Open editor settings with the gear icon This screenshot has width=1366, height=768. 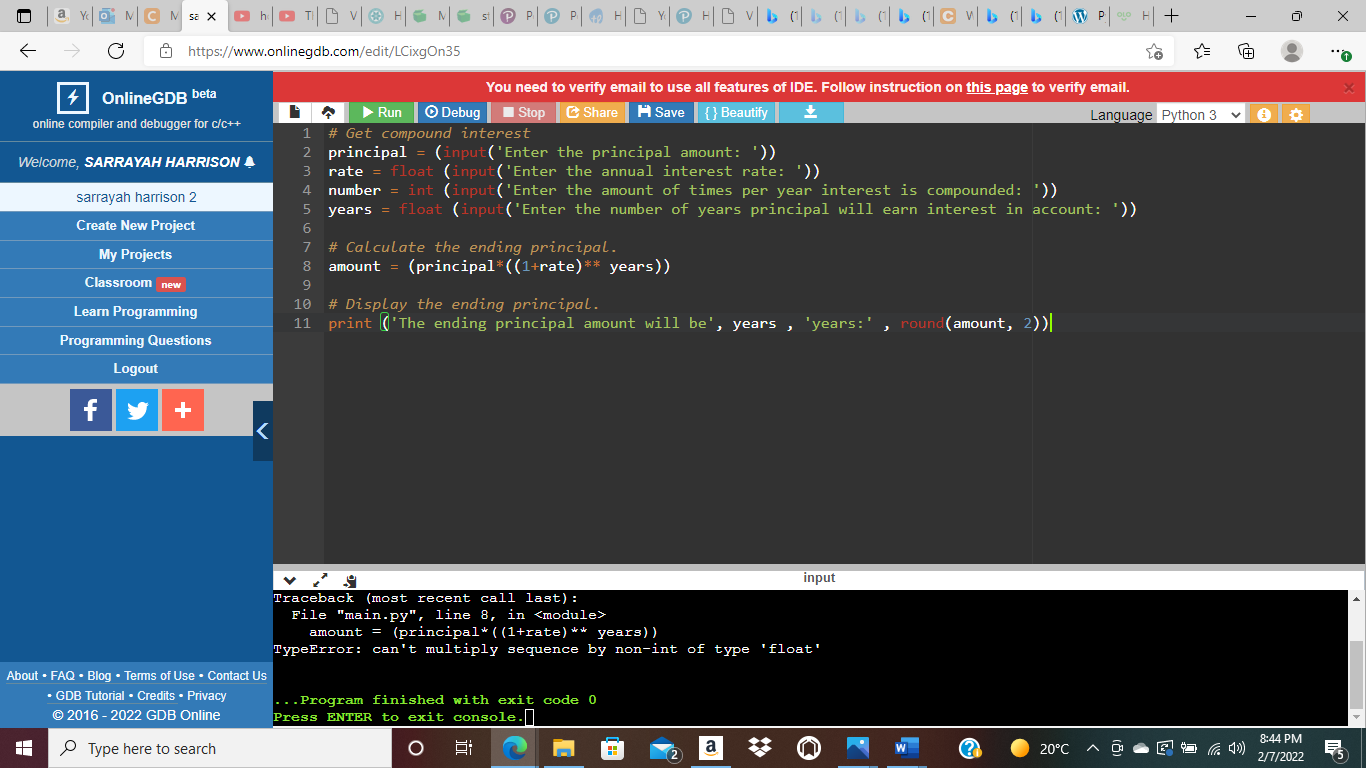[x=1295, y=114]
